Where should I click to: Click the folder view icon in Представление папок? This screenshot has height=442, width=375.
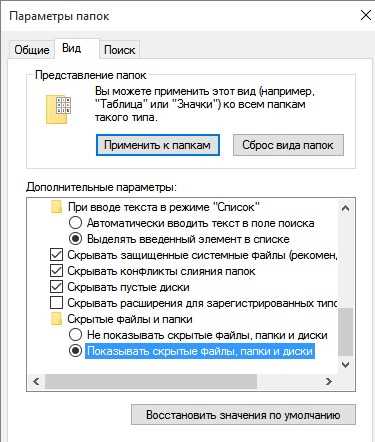click(59, 109)
